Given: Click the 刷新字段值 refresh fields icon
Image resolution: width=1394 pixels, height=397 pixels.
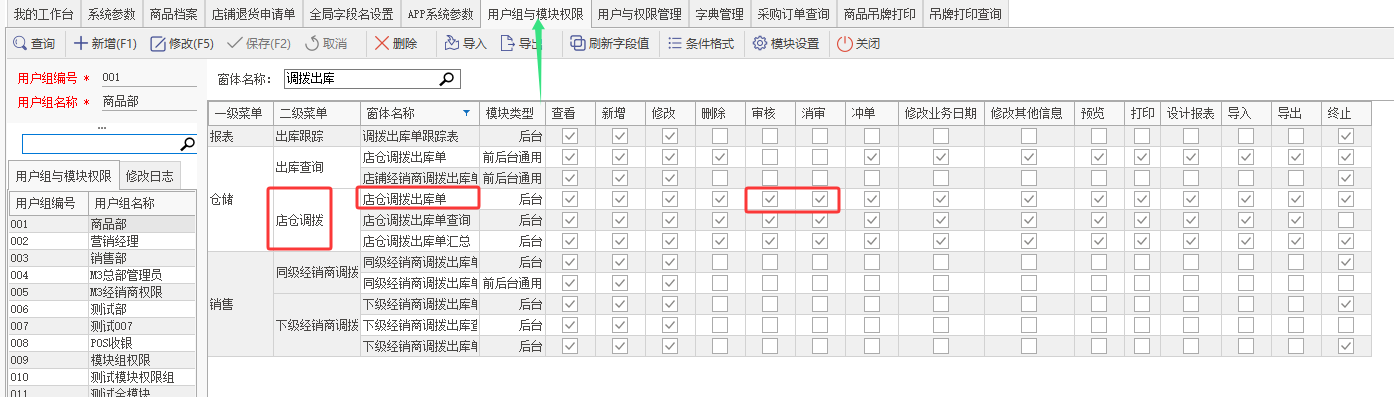Looking at the screenshot, I should pos(578,44).
